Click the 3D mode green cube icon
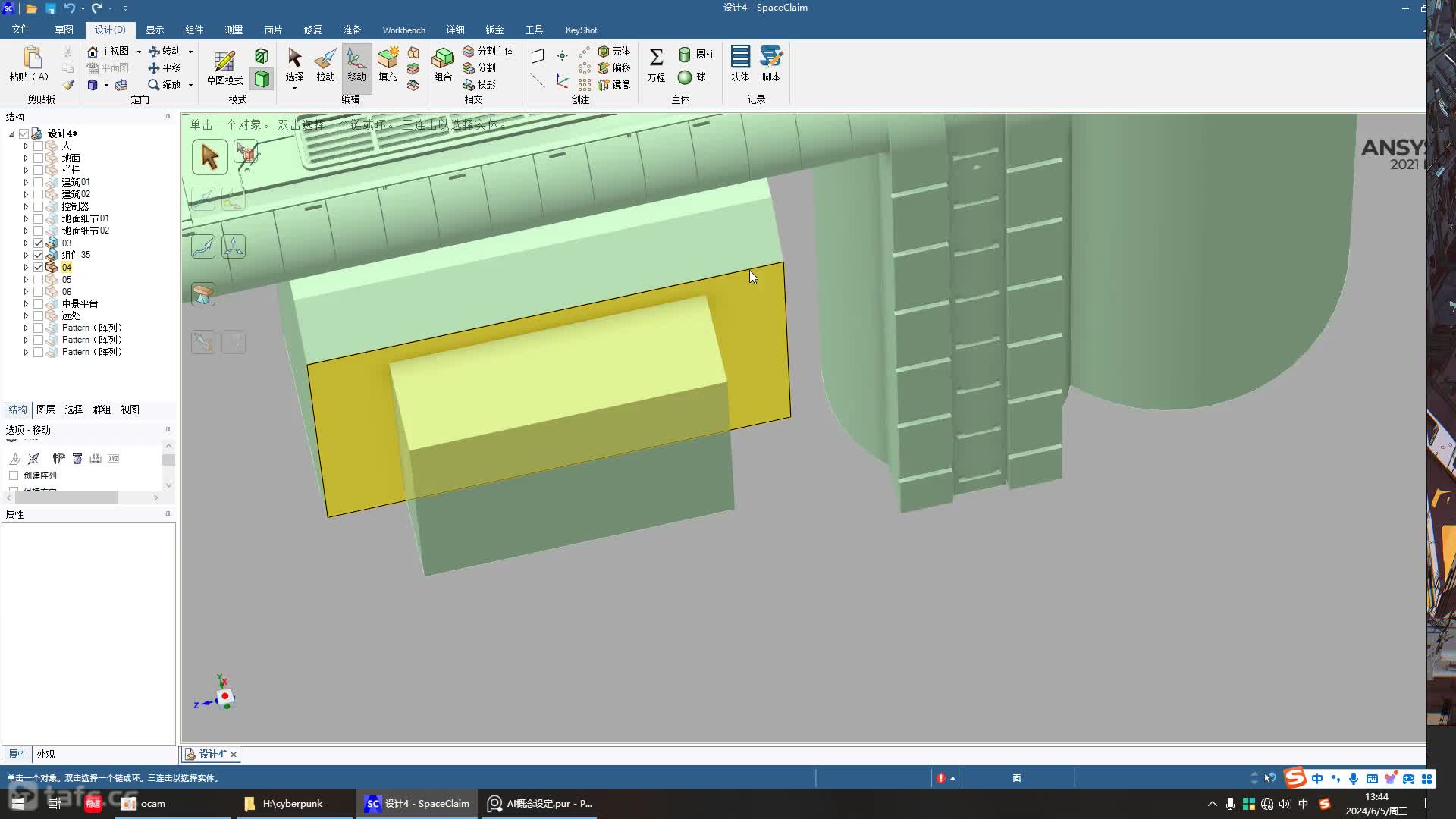This screenshot has width=1456, height=819. [x=262, y=79]
